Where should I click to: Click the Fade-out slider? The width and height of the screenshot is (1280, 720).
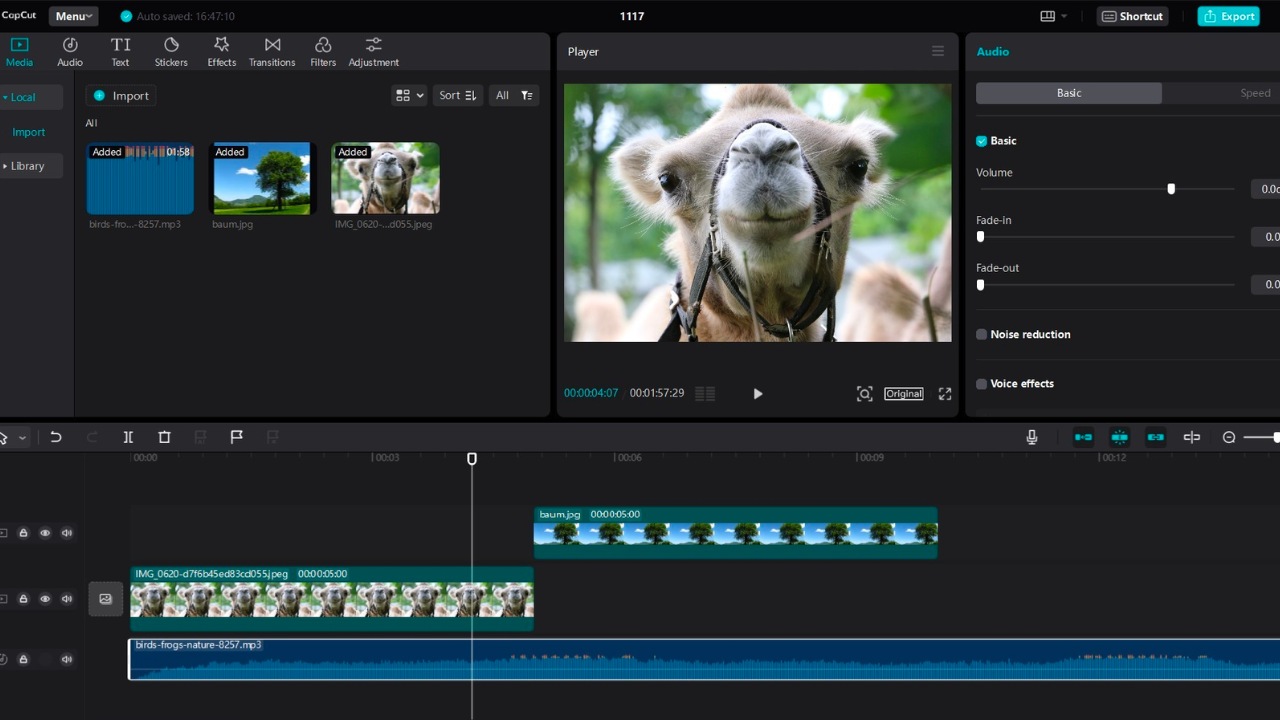point(1107,285)
